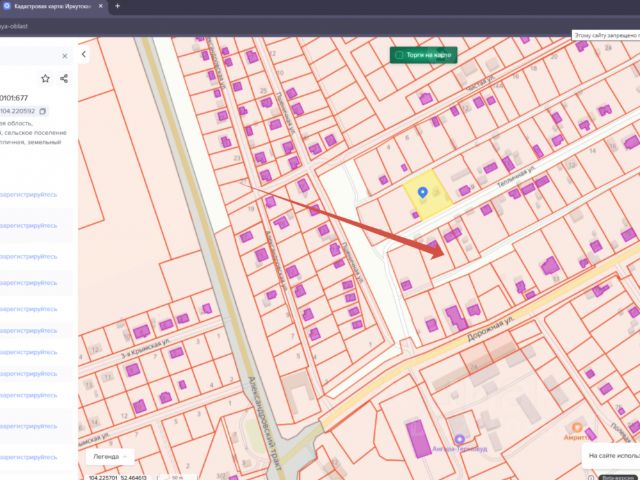The image size is (640, 480).
Task: Share the parcel via share icon
Action: click(64, 78)
